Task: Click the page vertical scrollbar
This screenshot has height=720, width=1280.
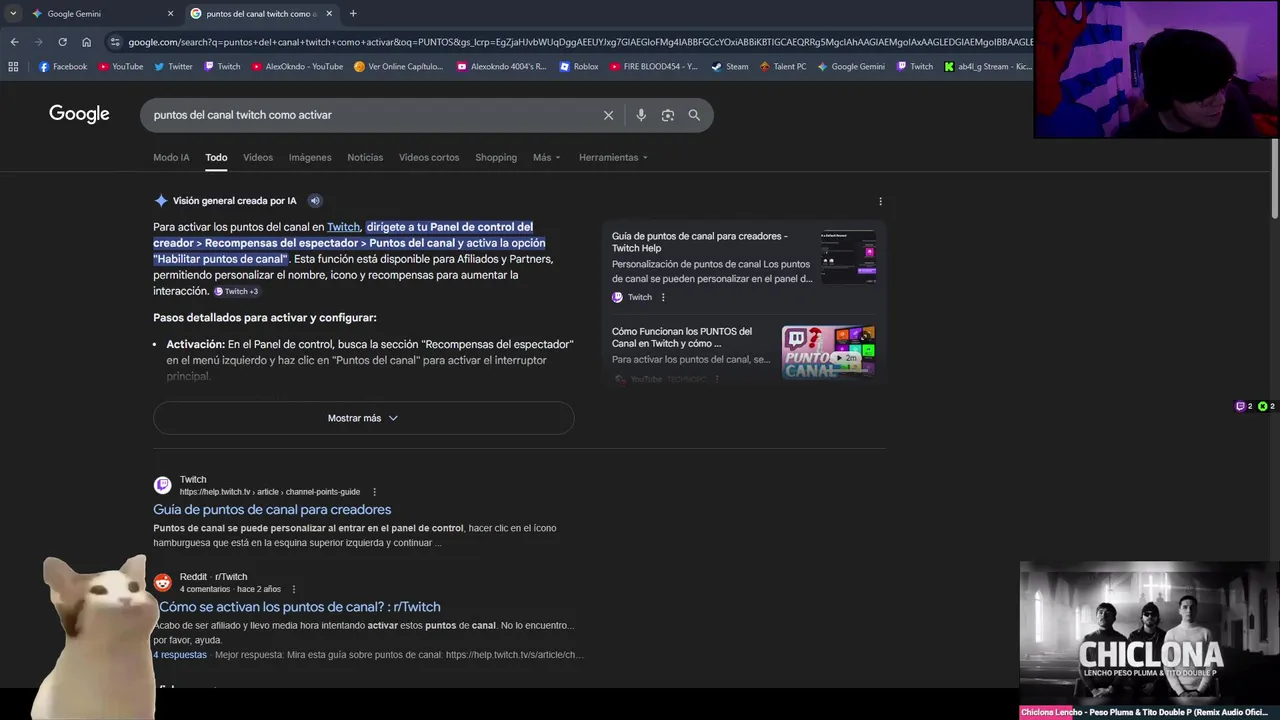Action: coord(1275,179)
